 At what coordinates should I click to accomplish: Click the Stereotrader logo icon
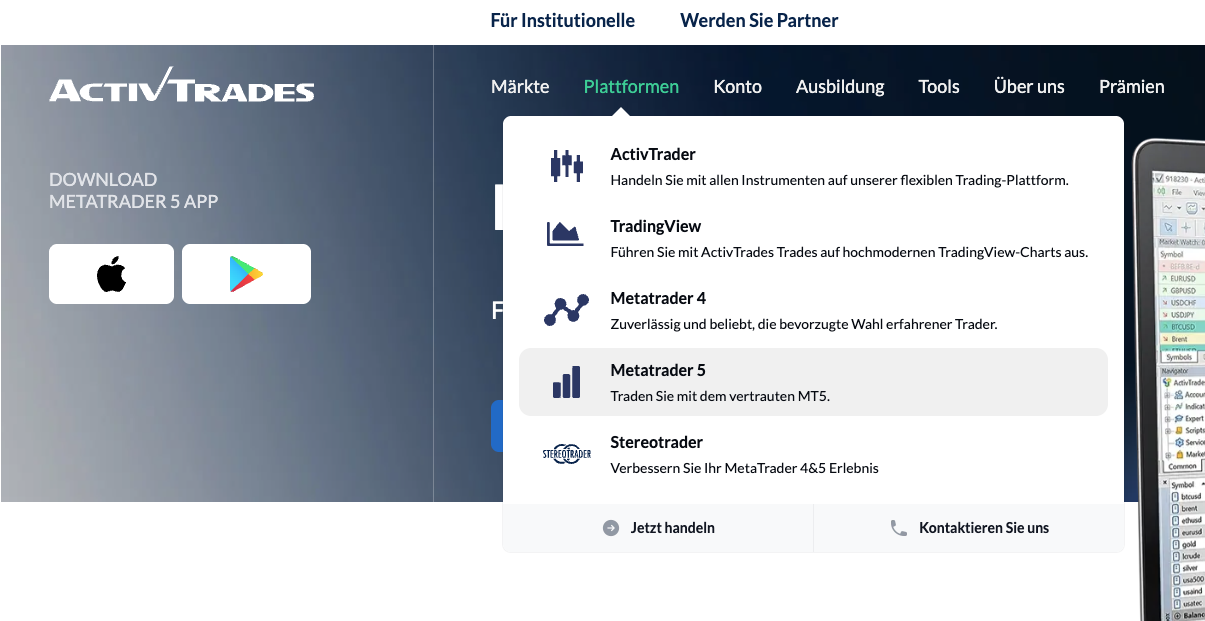point(566,452)
